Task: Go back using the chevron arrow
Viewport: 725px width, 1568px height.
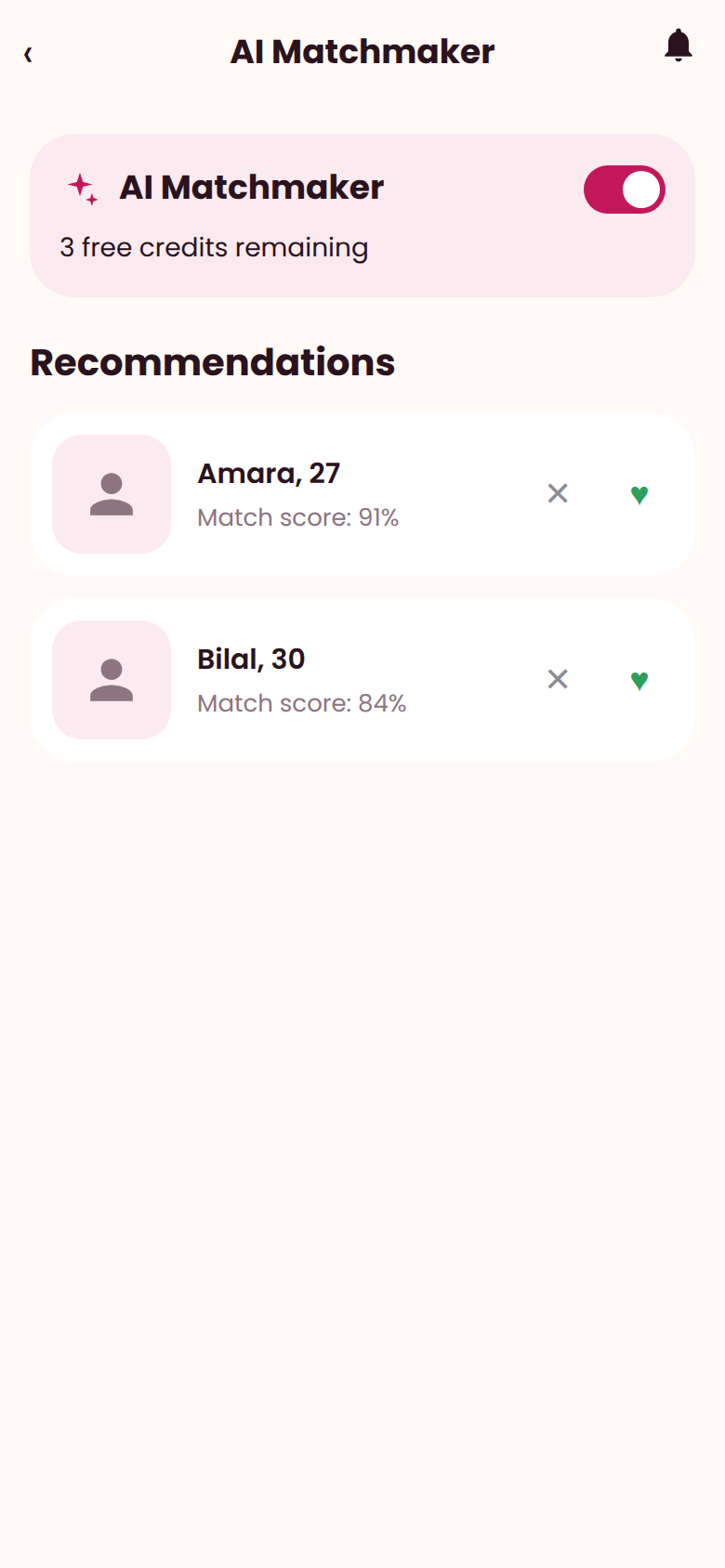Action: click(28, 54)
